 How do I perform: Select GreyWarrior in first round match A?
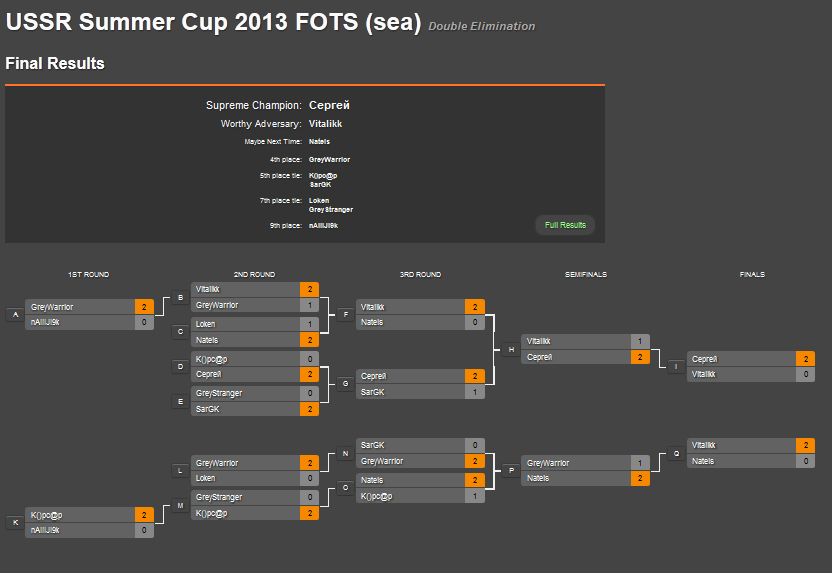pyautogui.click(x=52, y=307)
